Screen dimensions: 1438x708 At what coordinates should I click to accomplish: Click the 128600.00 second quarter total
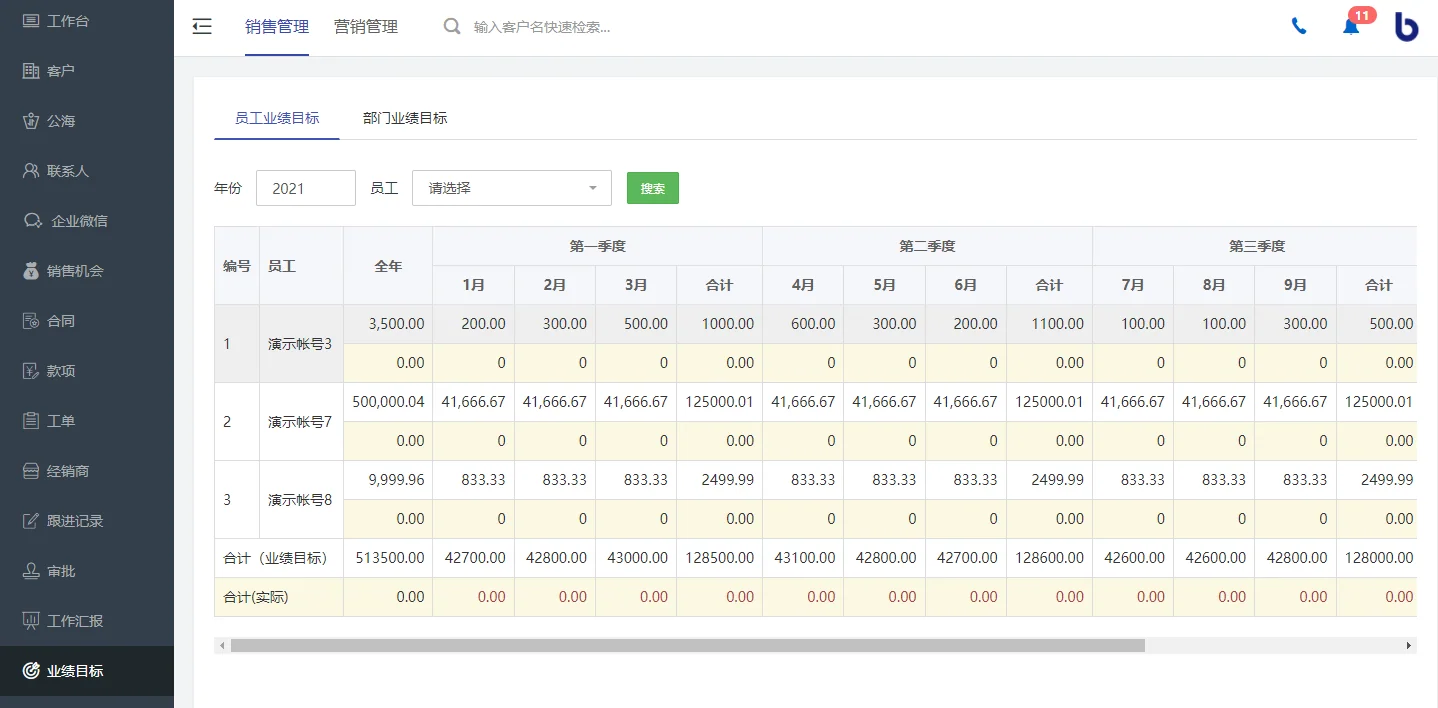point(1049,558)
